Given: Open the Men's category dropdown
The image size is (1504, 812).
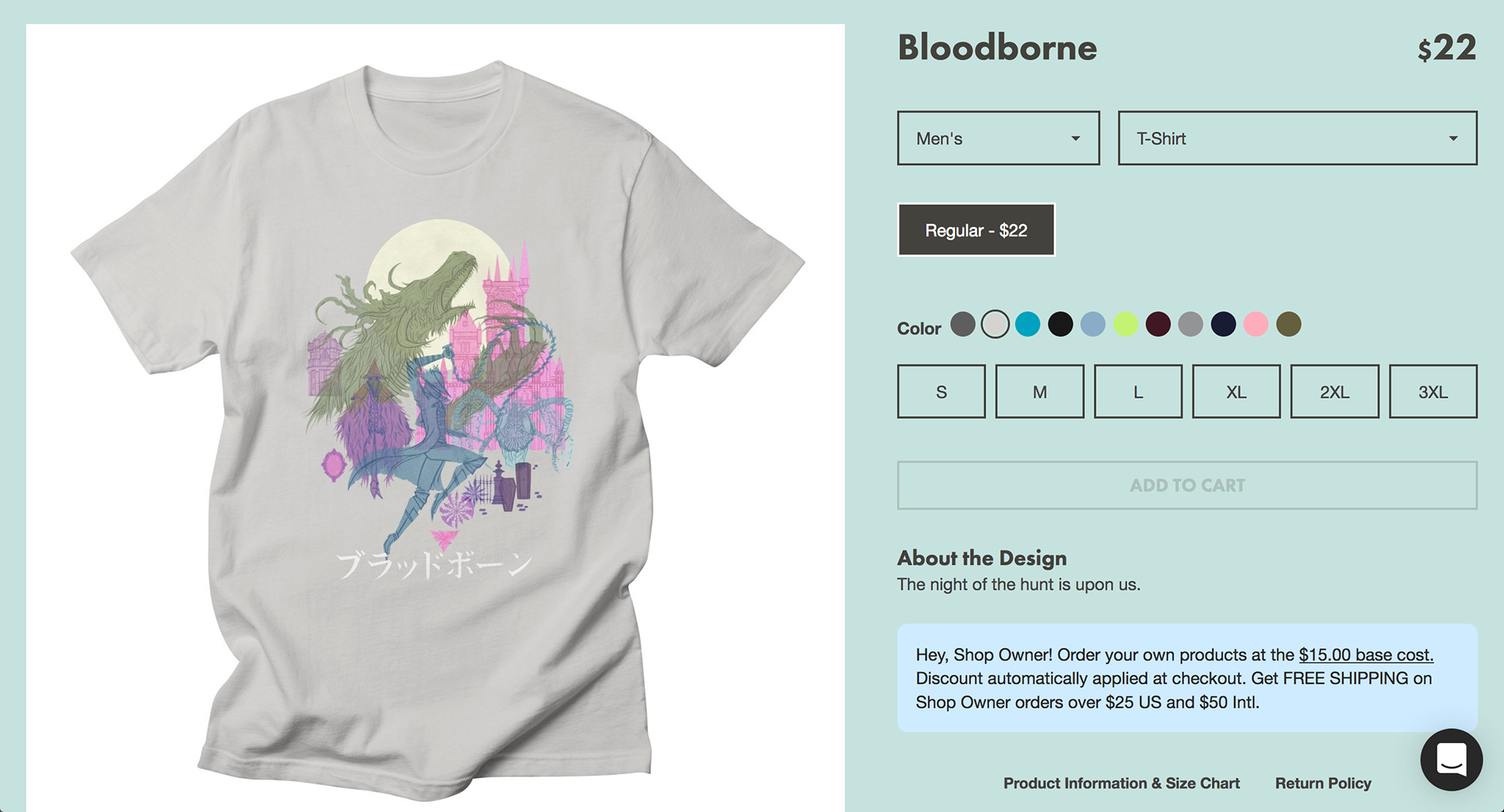Looking at the screenshot, I should [x=999, y=138].
